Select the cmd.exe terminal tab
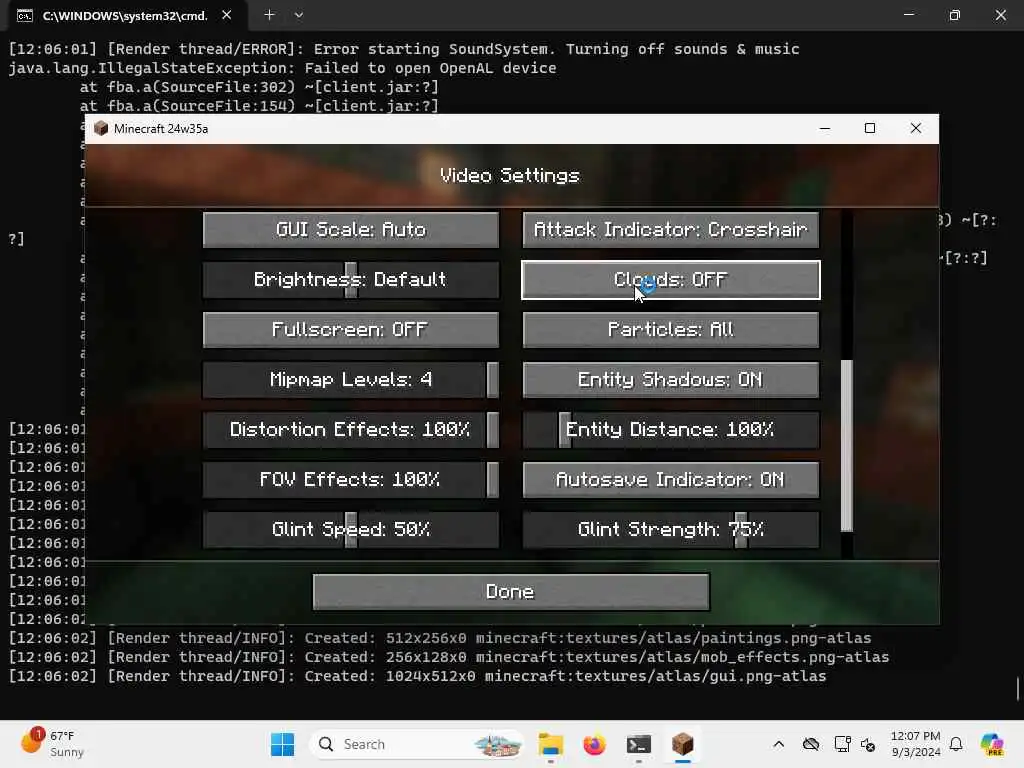 pos(125,16)
